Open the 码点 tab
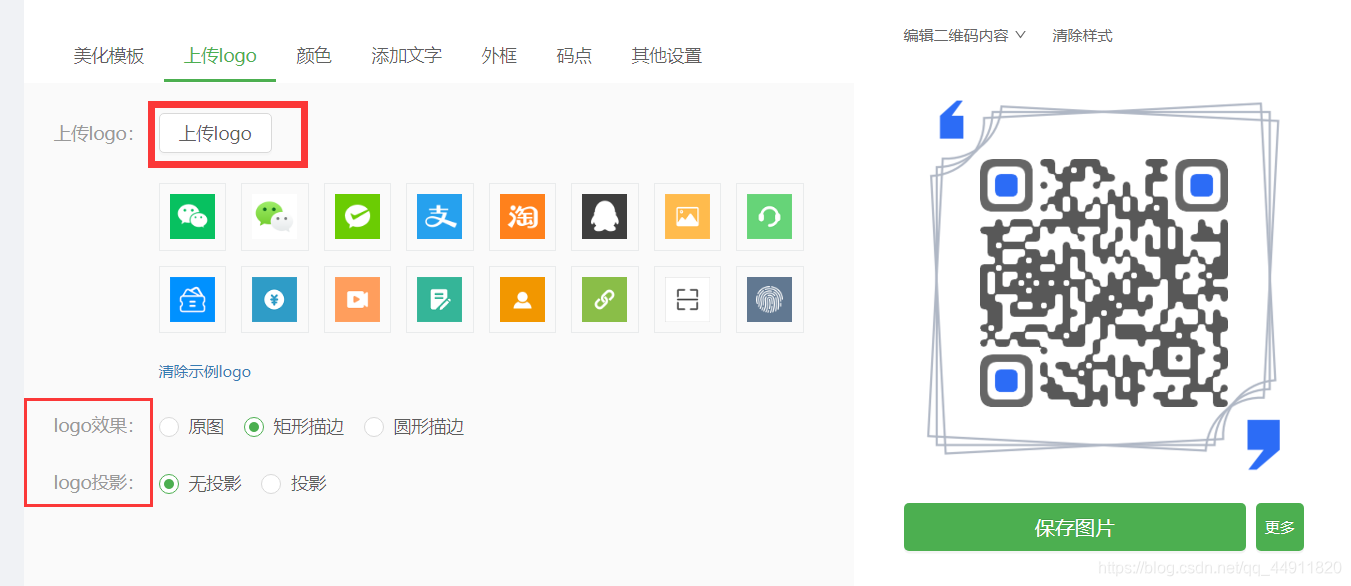Screen dimensions: 1351x586 [574, 56]
